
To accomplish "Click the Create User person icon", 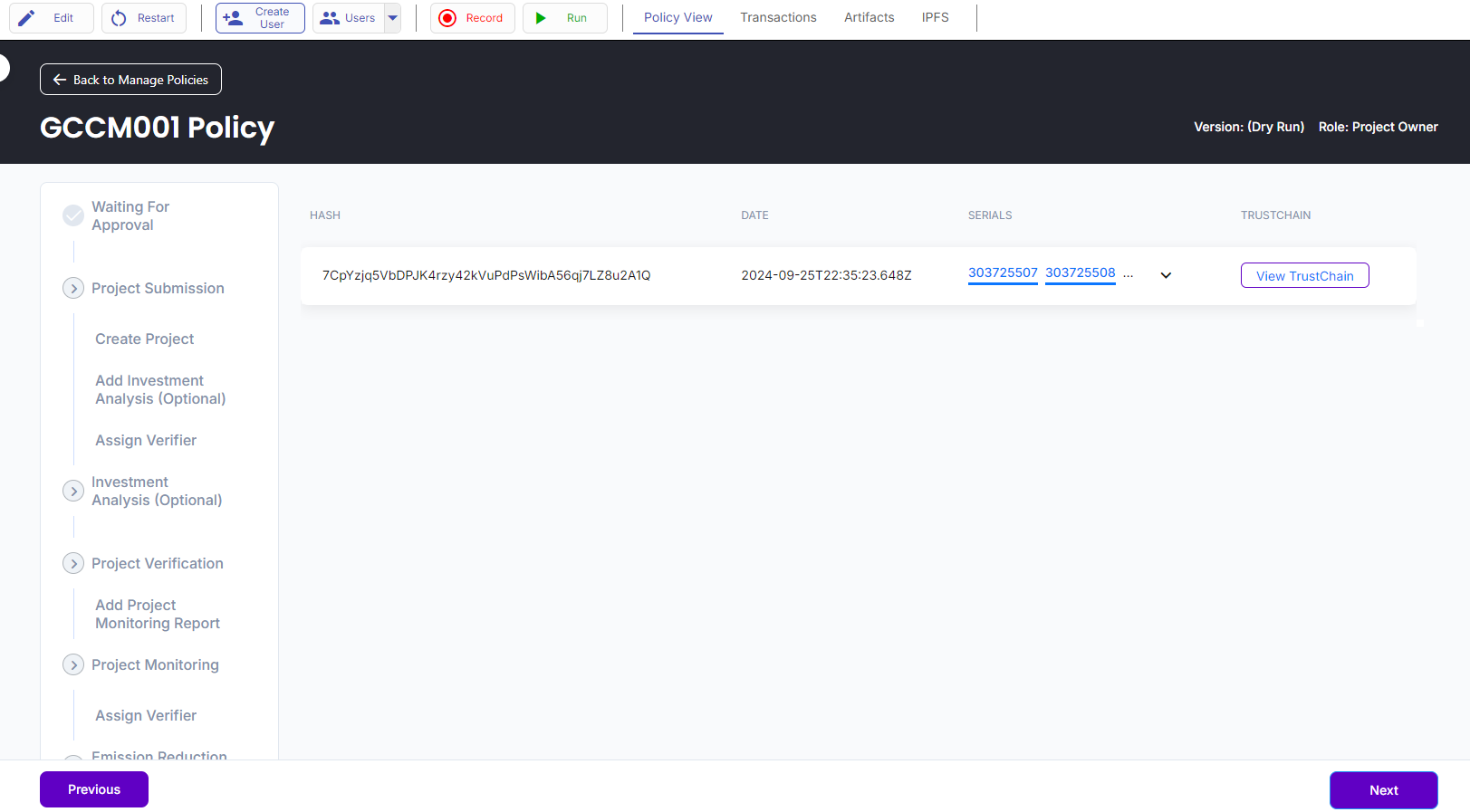I will [233, 18].
